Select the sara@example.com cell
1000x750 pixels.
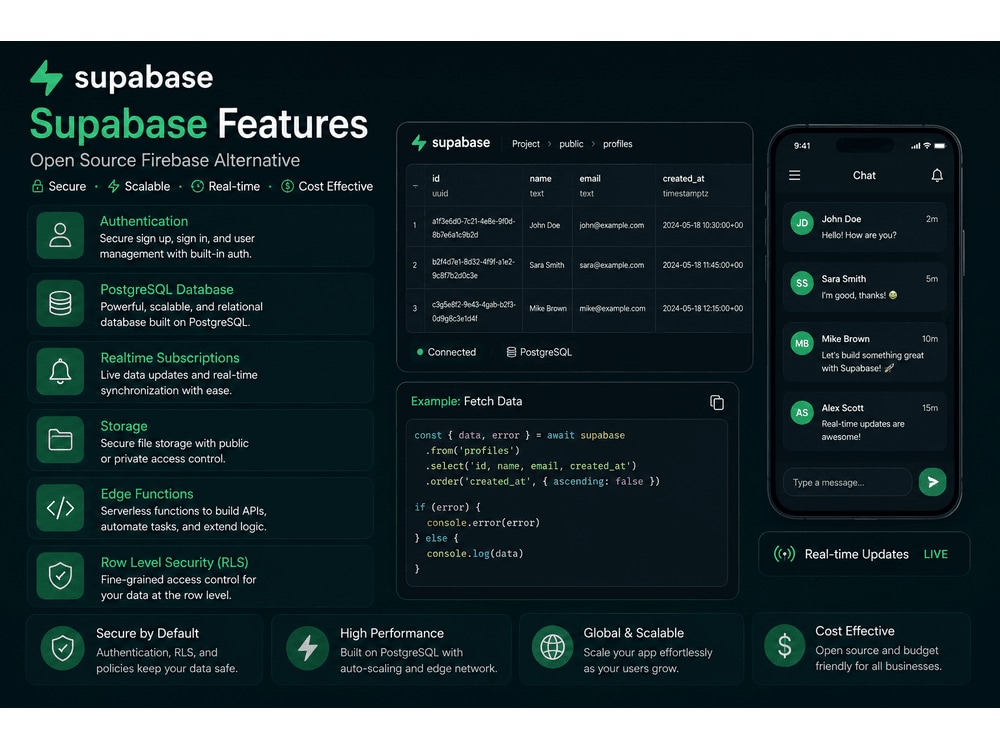pos(612,265)
